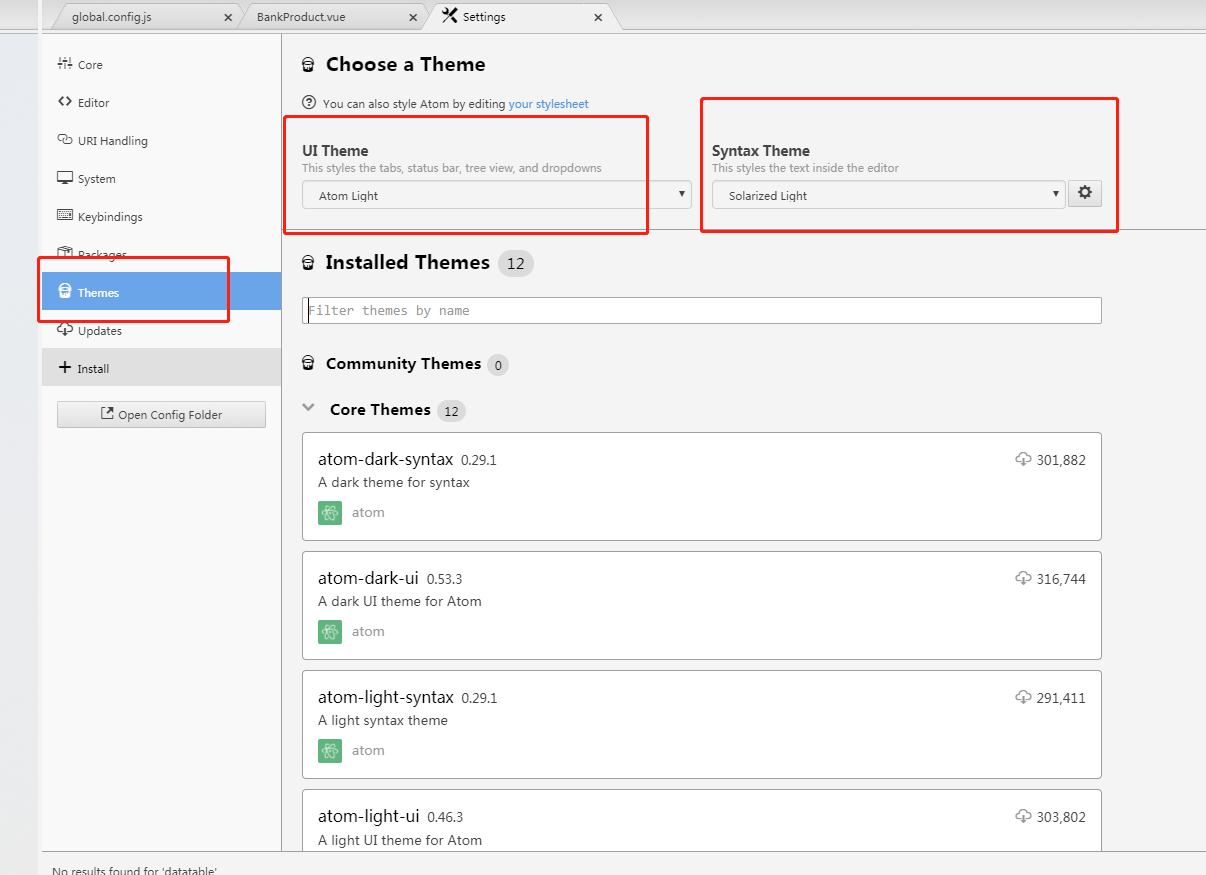
Task: Collapse the Core Themes section chevron
Action: pos(309,408)
